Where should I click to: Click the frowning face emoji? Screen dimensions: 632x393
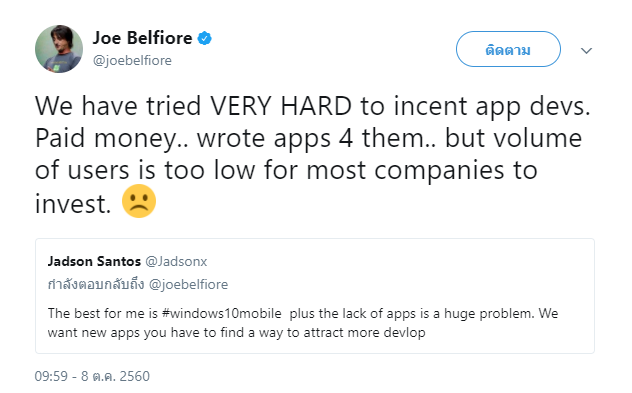139,201
